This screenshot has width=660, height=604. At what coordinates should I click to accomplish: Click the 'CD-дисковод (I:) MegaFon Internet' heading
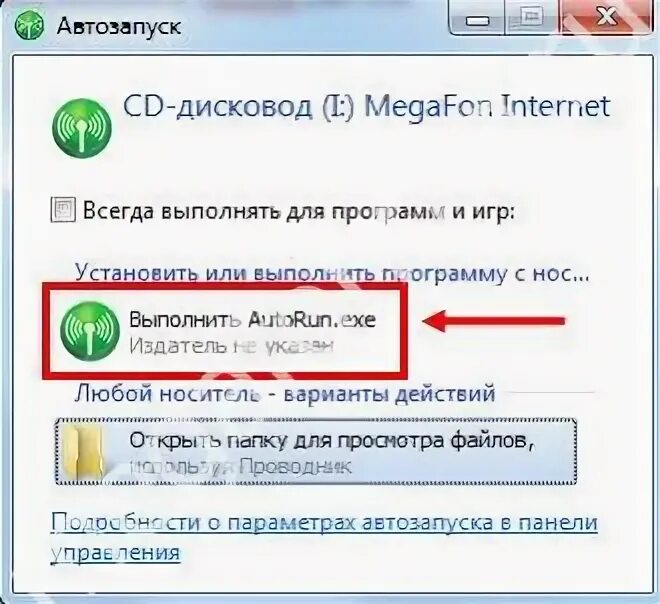(366, 107)
